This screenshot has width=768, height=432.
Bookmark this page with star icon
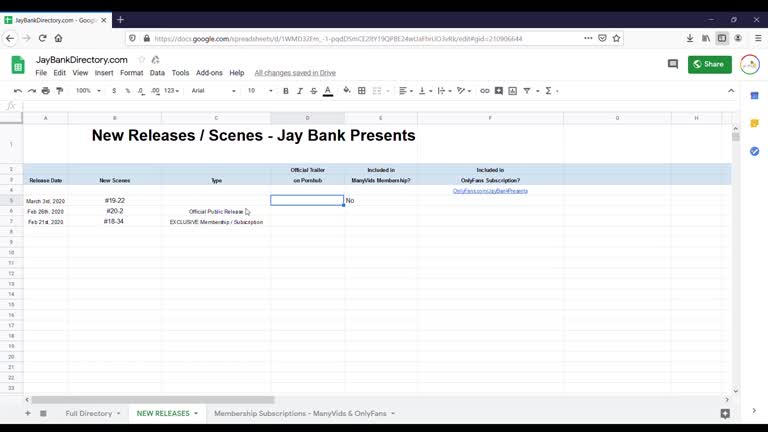click(x=616, y=38)
